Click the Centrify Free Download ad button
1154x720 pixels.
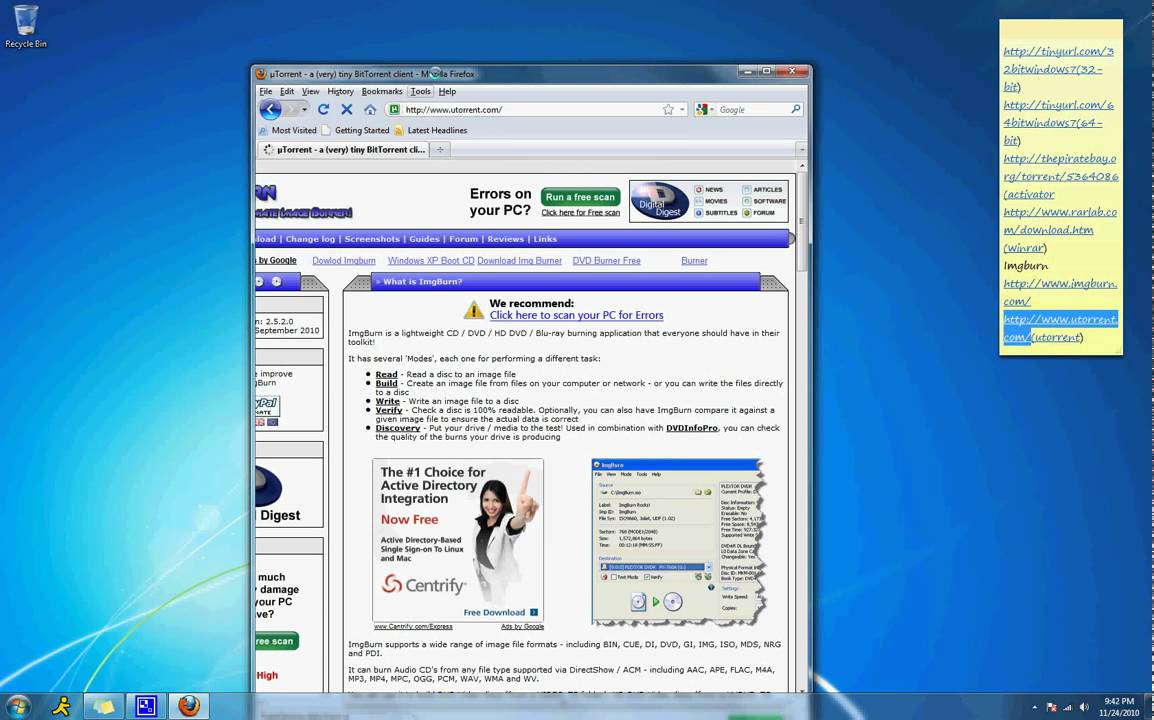500,613
